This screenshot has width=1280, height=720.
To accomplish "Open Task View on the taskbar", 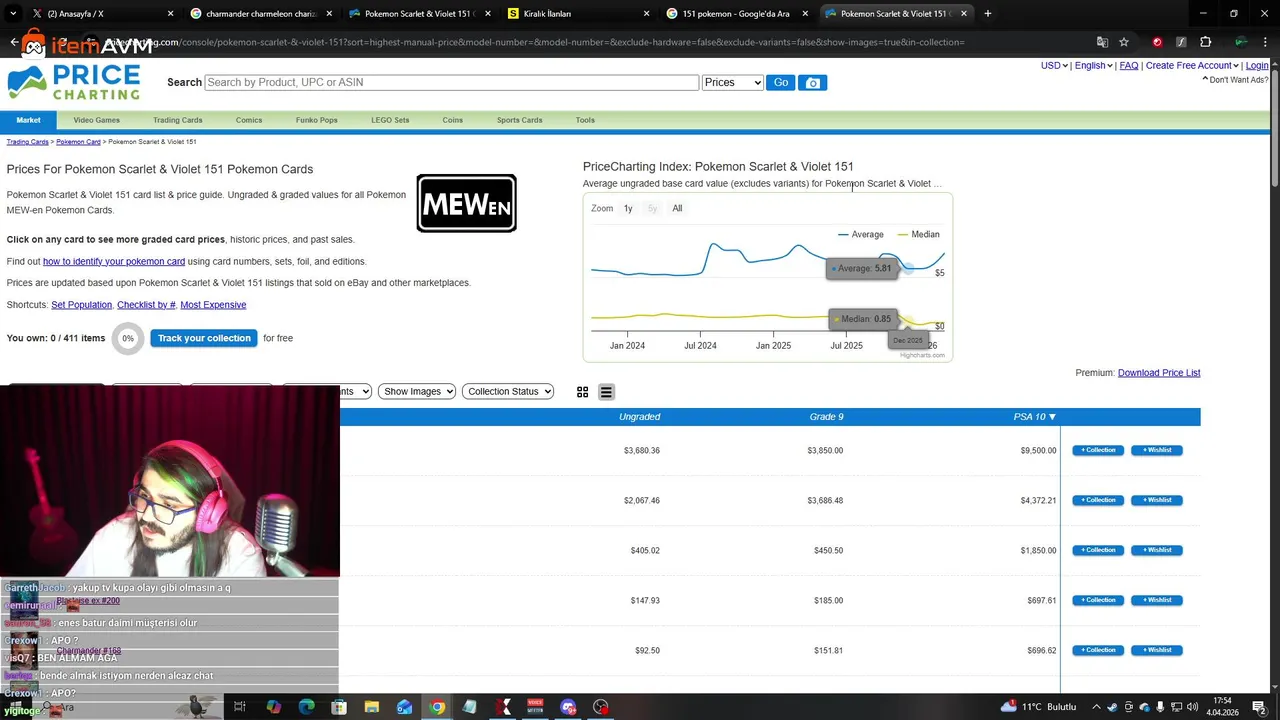I will [x=240, y=707].
